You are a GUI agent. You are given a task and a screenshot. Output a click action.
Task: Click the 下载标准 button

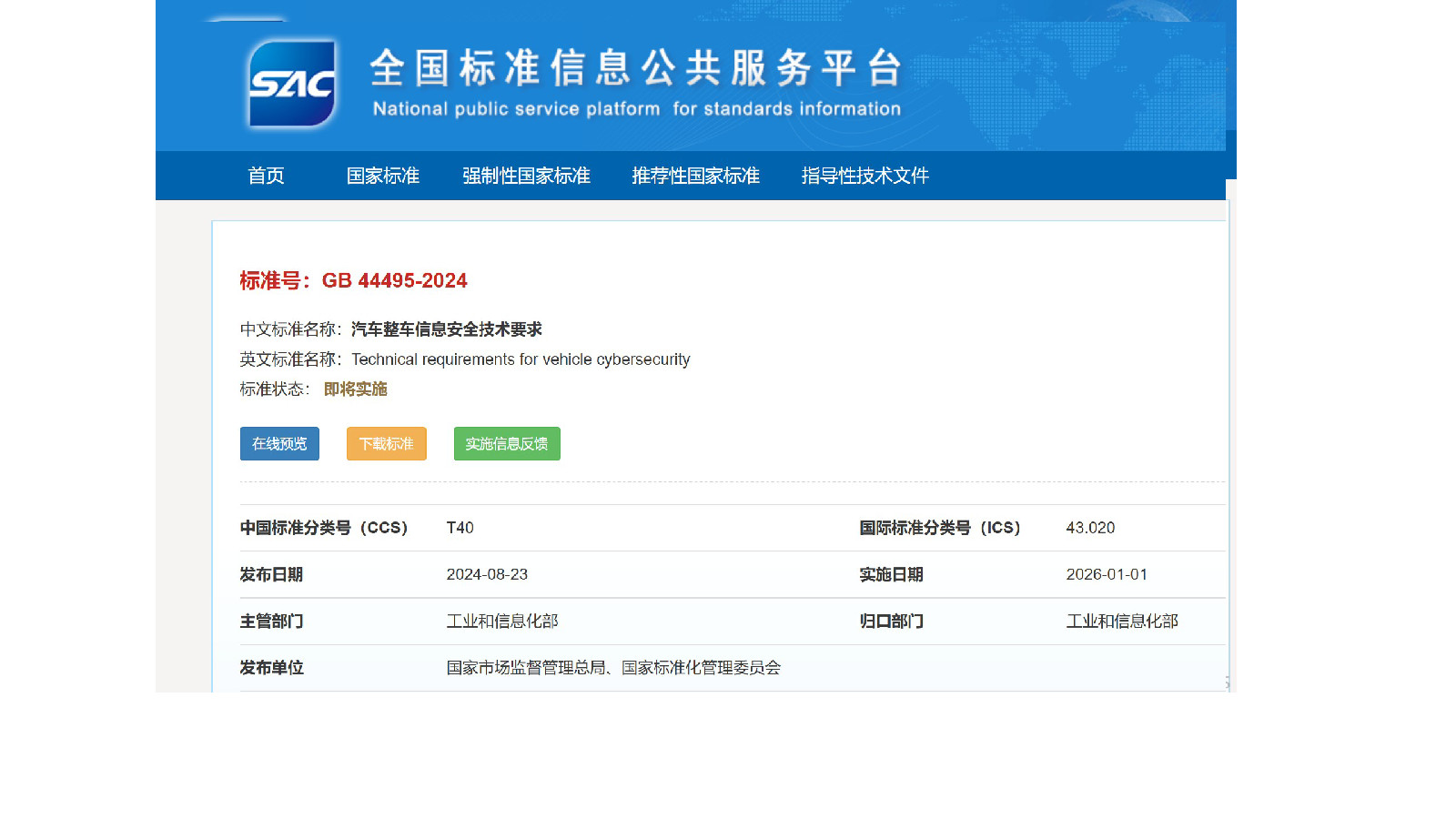pos(386,444)
